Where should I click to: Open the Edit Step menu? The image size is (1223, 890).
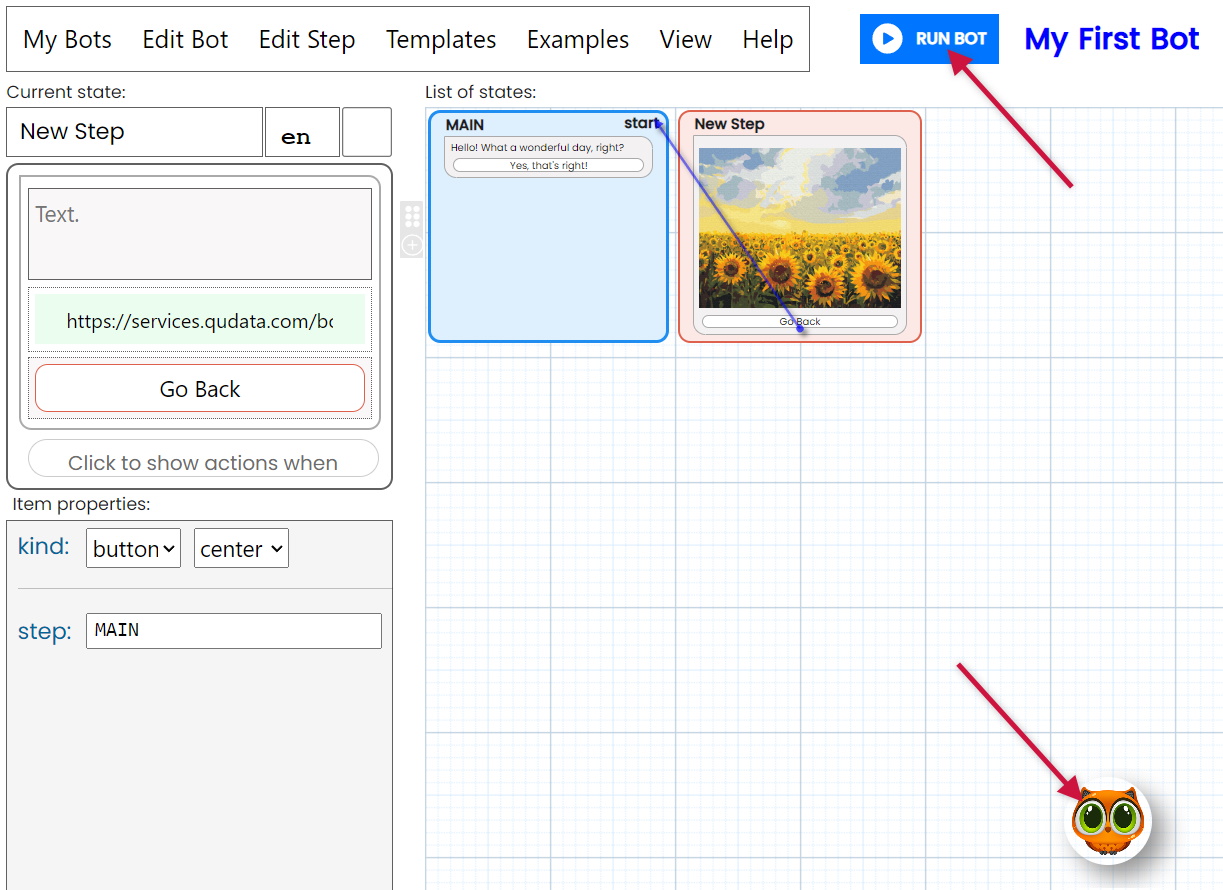point(307,40)
